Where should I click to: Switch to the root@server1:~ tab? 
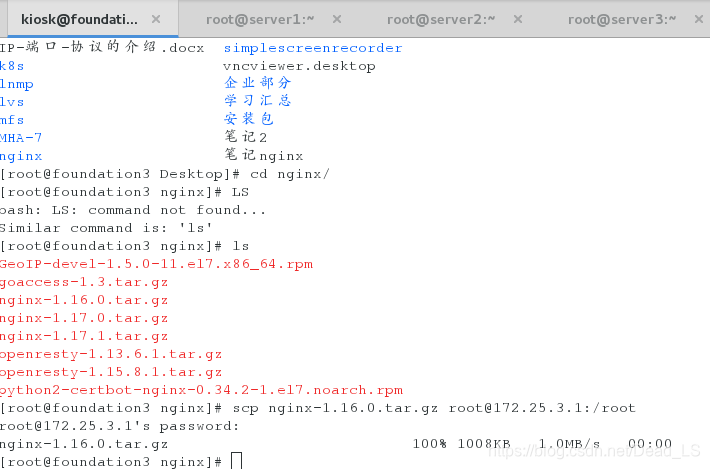tap(260, 19)
